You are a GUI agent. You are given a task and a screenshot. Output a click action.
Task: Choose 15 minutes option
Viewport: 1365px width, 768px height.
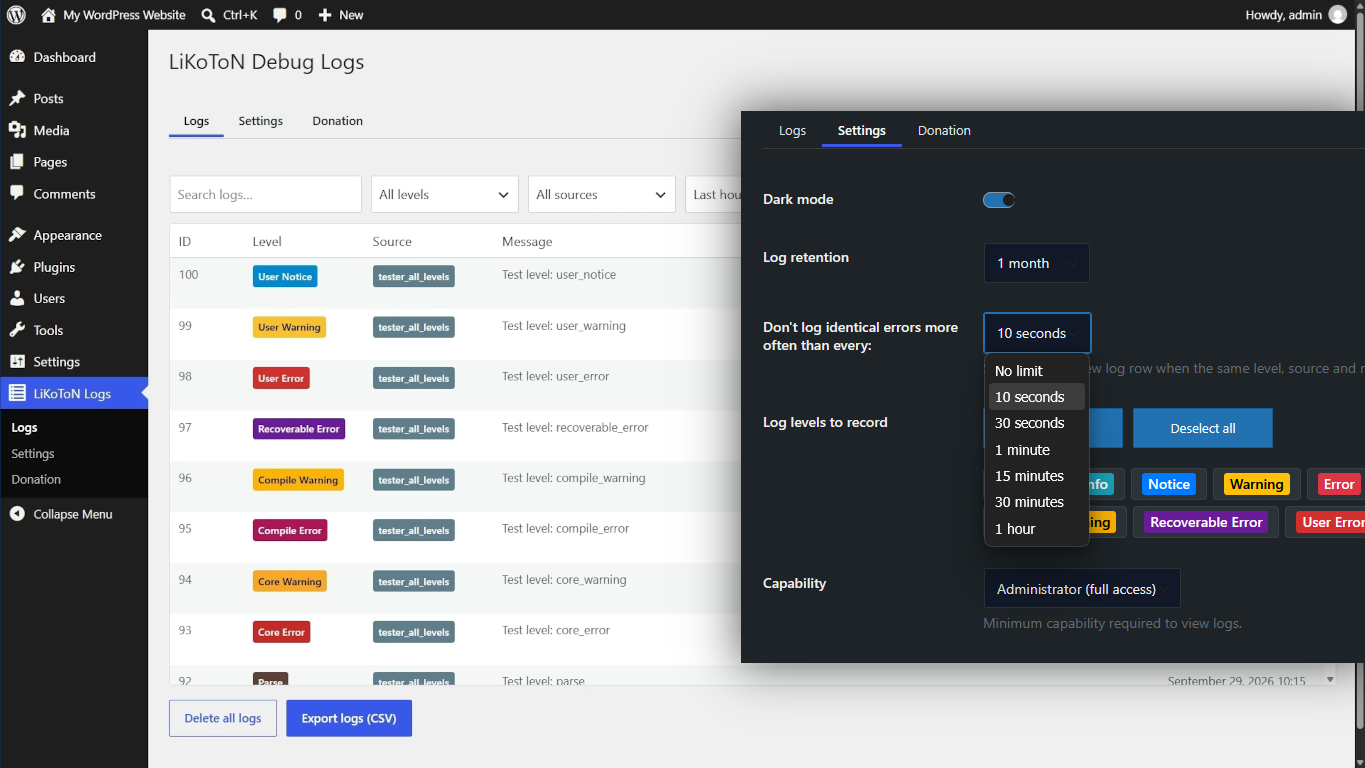(x=1037, y=476)
